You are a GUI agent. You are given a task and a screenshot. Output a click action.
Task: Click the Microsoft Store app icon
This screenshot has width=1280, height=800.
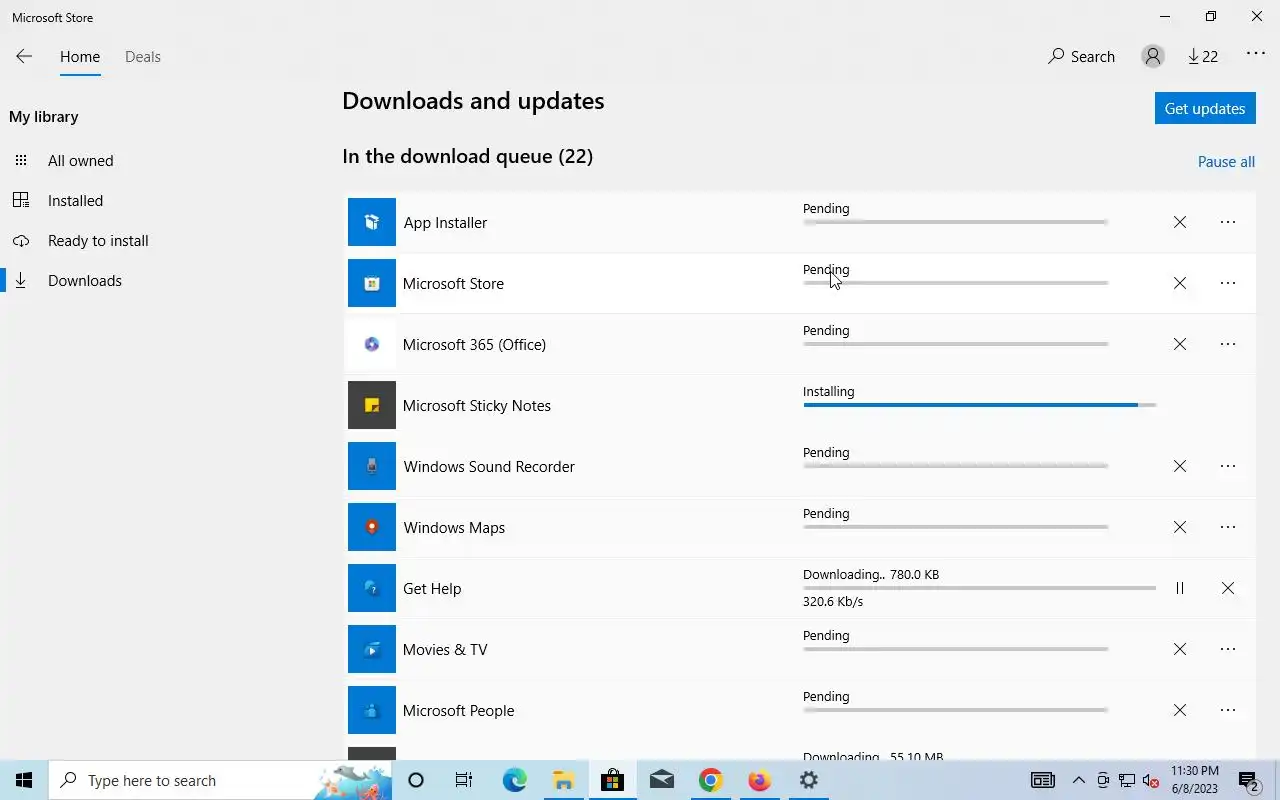[x=372, y=283]
